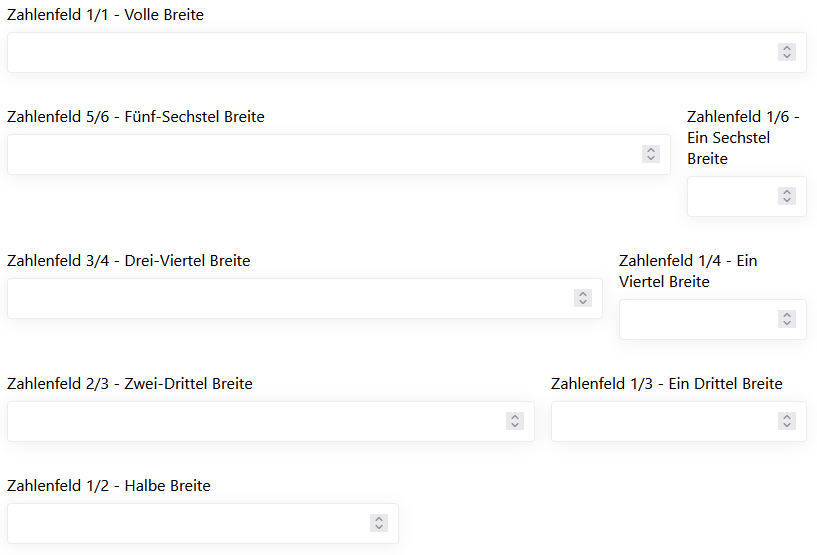
Task: Click the stepper in the Ein Drittel Breite field
Action: (787, 421)
